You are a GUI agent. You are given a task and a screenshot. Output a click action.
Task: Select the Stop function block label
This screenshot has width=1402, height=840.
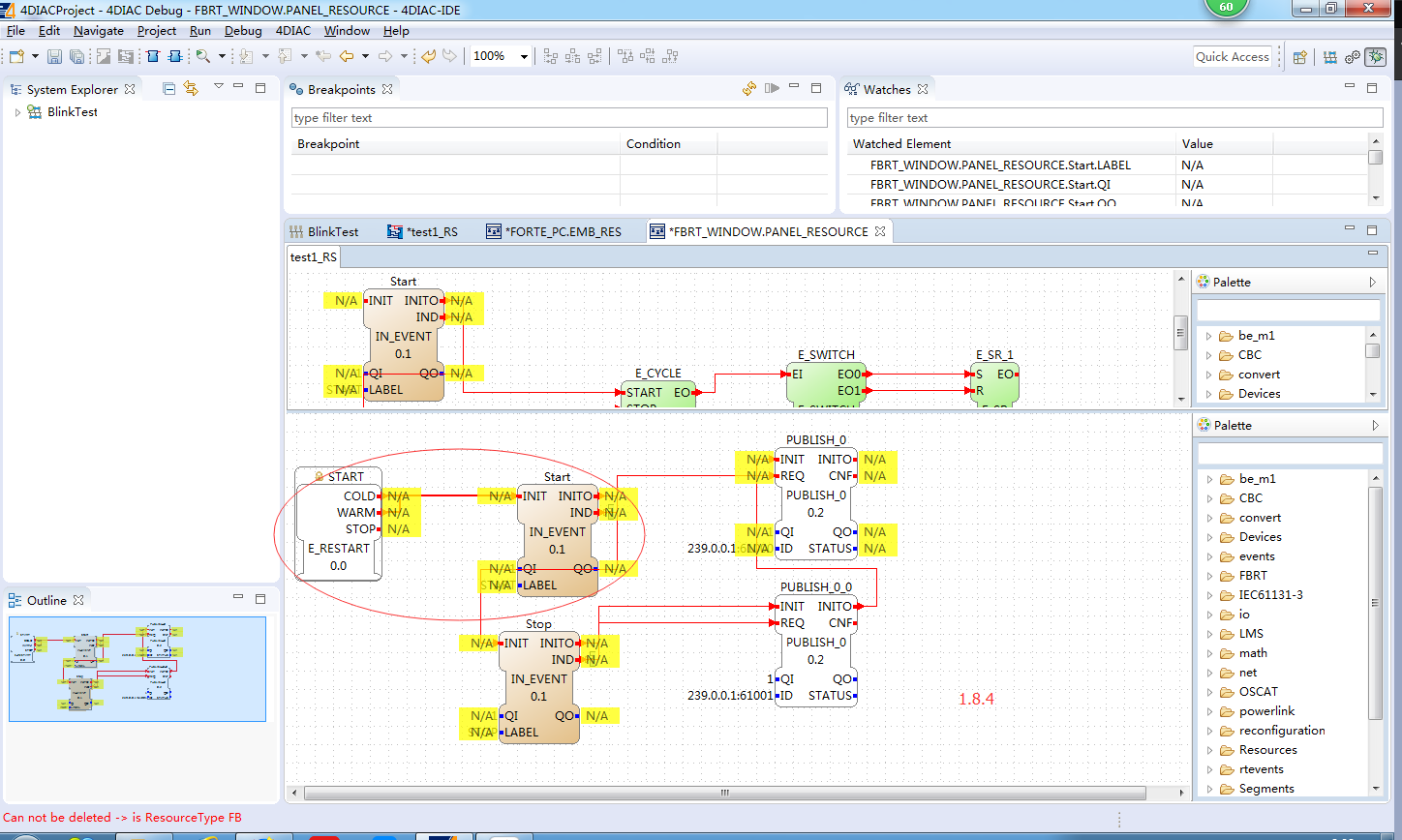tap(538, 624)
